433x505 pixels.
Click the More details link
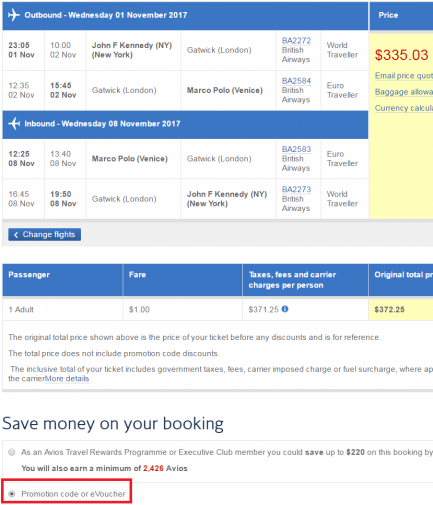tap(67, 379)
